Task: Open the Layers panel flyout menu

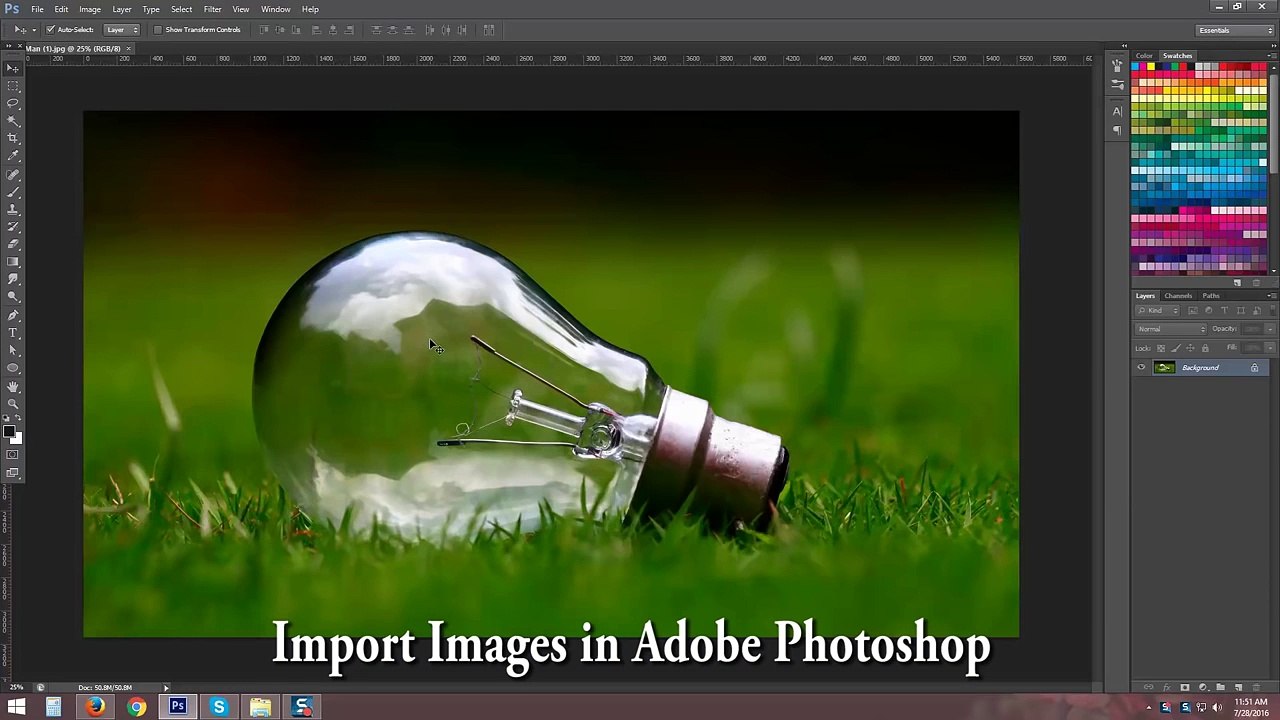Action: (1271, 296)
